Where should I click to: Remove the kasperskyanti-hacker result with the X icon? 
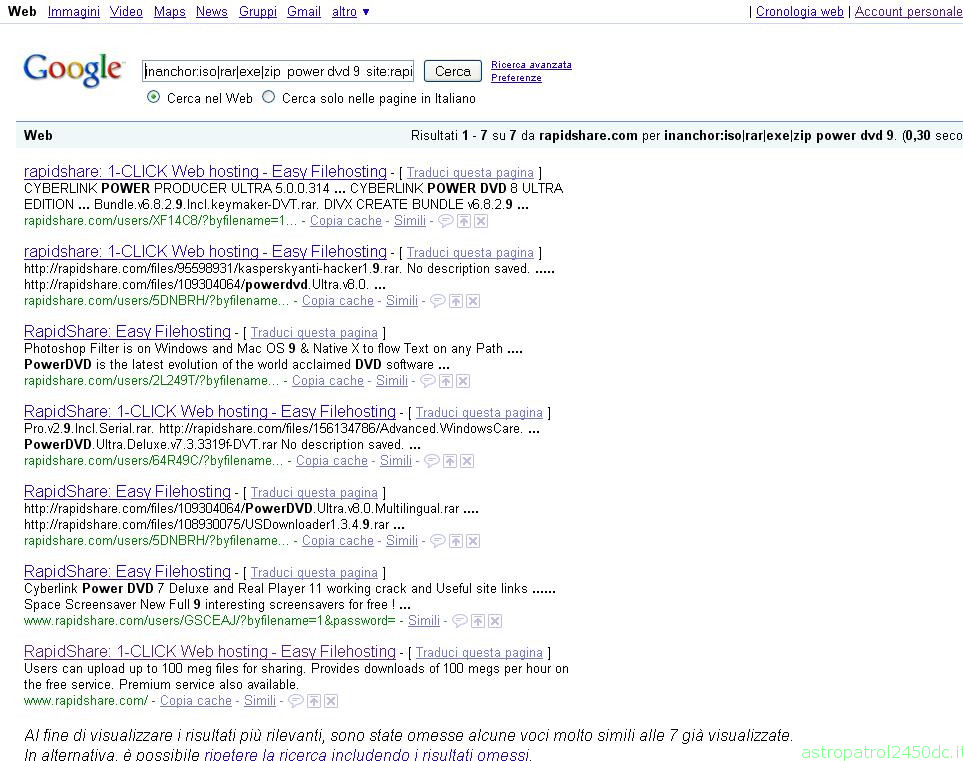coord(473,301)
